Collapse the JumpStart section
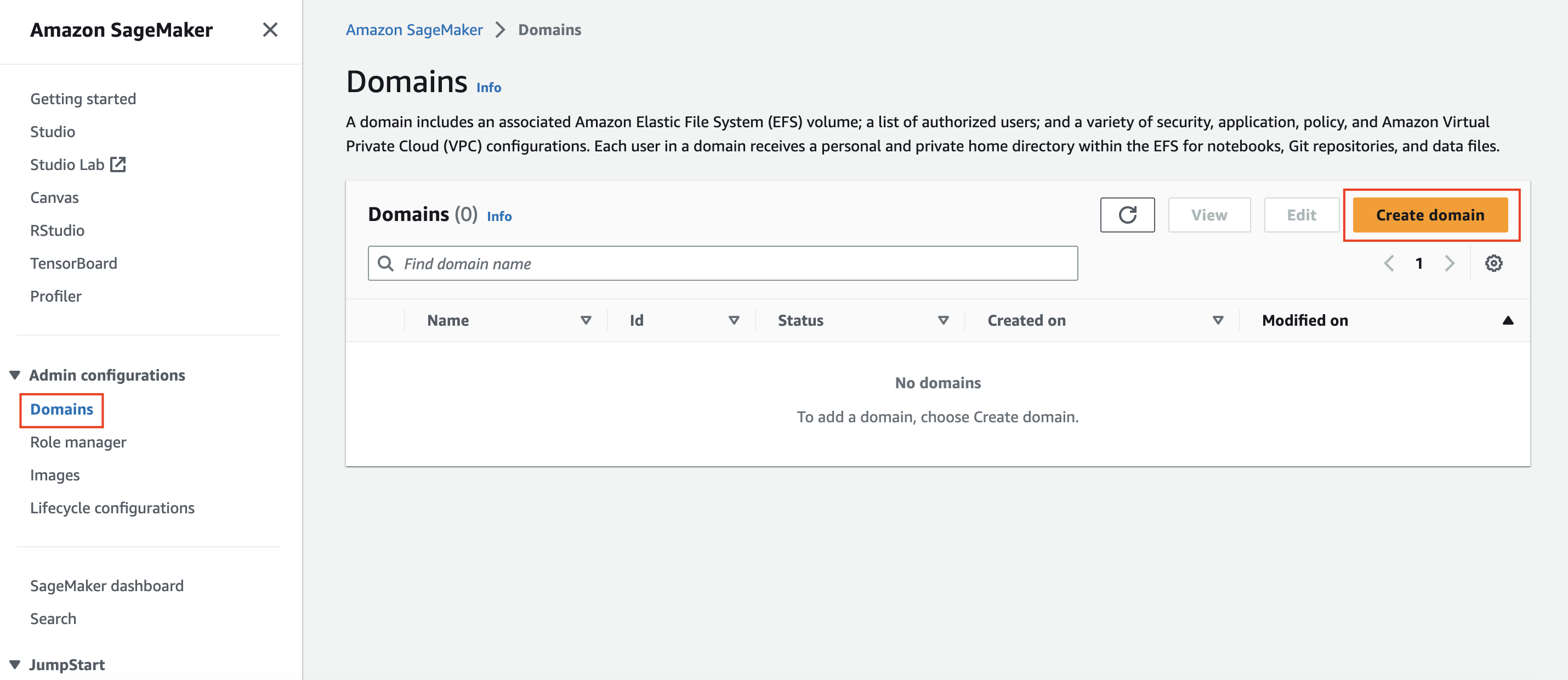The image size is (1568, 680). coord(15,664)
